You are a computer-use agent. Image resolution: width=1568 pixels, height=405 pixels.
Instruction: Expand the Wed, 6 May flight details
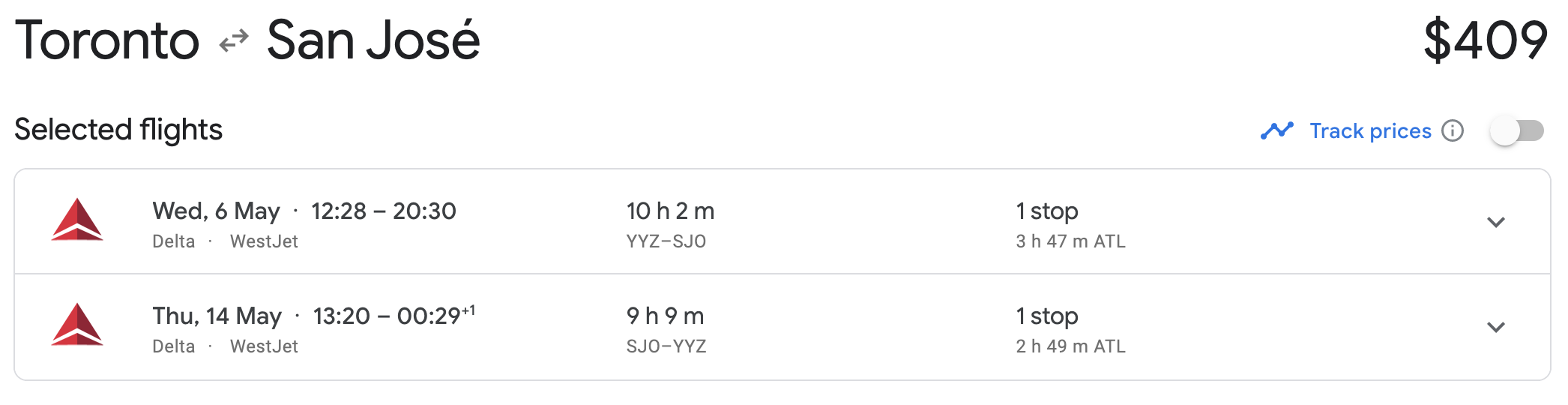click(x=1496, y=222)
